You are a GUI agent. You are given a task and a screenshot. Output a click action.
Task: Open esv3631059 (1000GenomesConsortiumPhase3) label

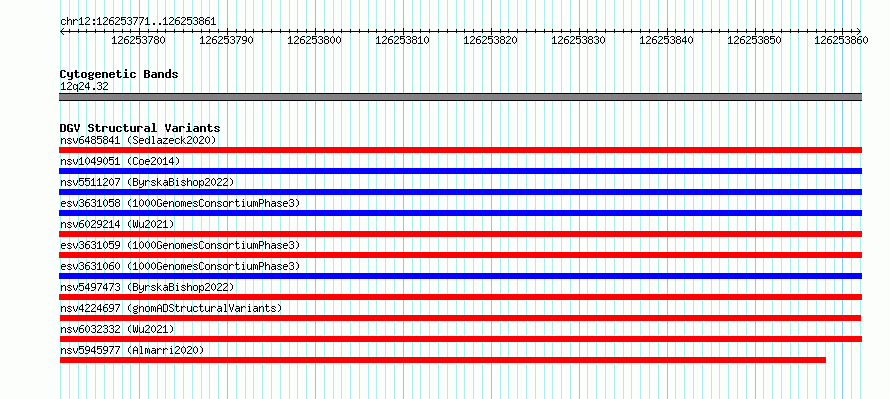point(180,245)
